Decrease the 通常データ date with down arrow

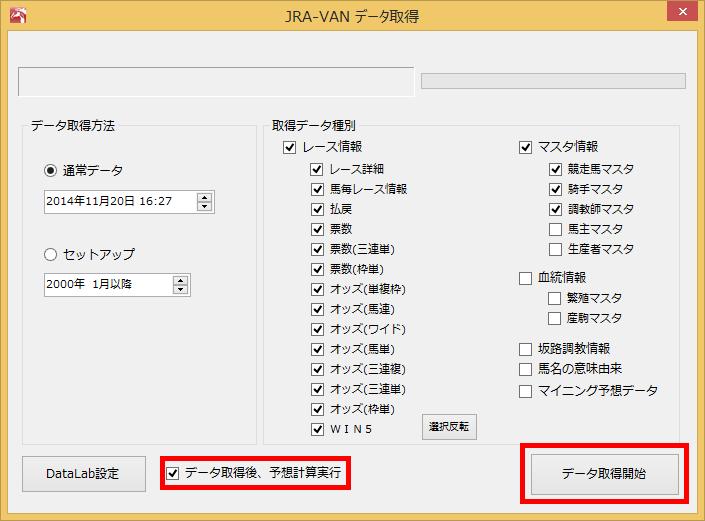tap(205, 206)
